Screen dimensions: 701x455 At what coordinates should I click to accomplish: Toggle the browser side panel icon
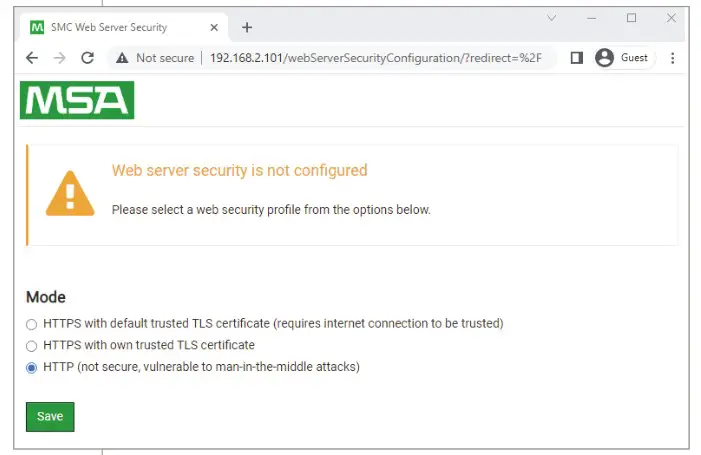tap(576, 58)
